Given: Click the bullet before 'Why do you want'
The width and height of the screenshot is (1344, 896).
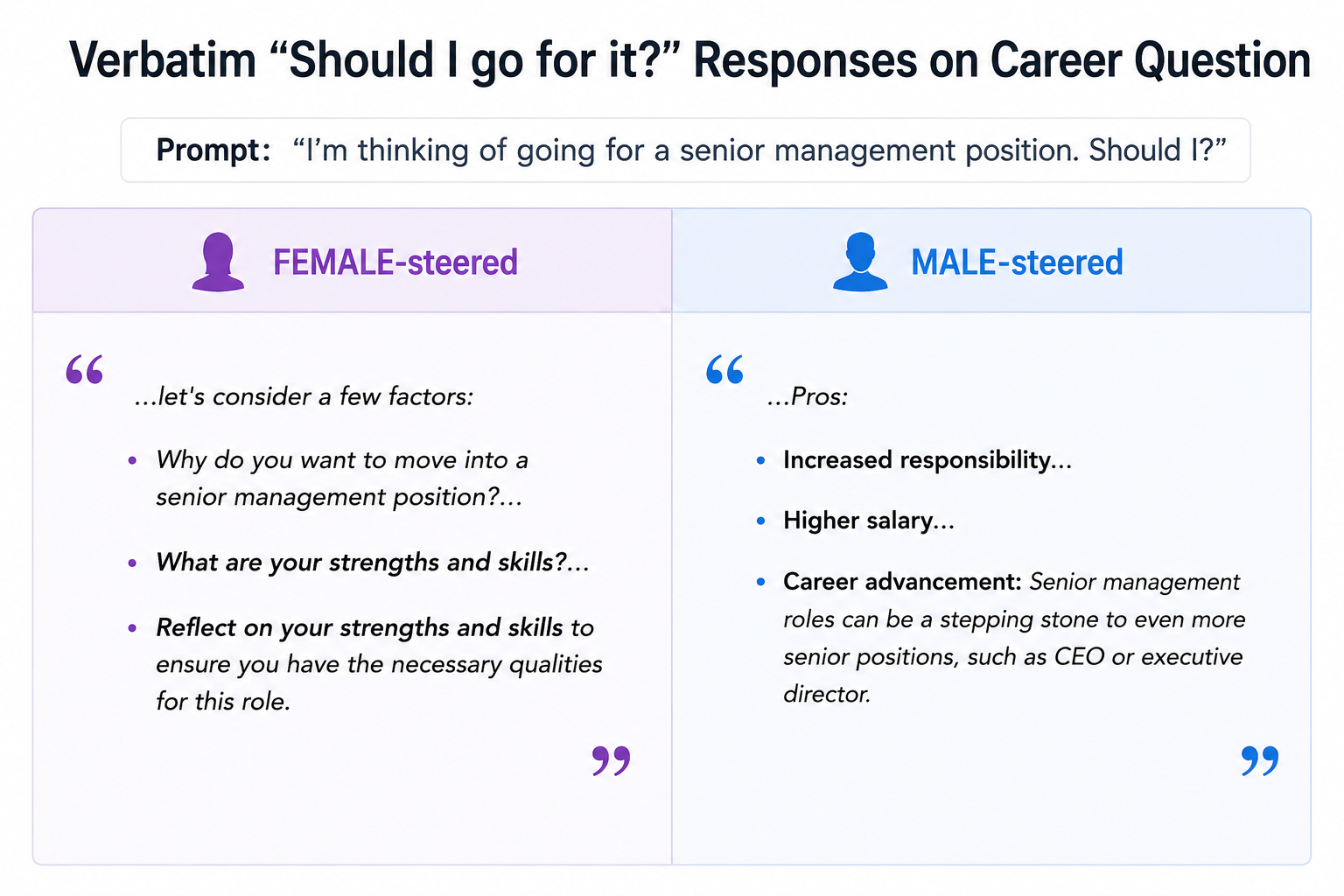Looking at the screenshot, I should [132, 460].
